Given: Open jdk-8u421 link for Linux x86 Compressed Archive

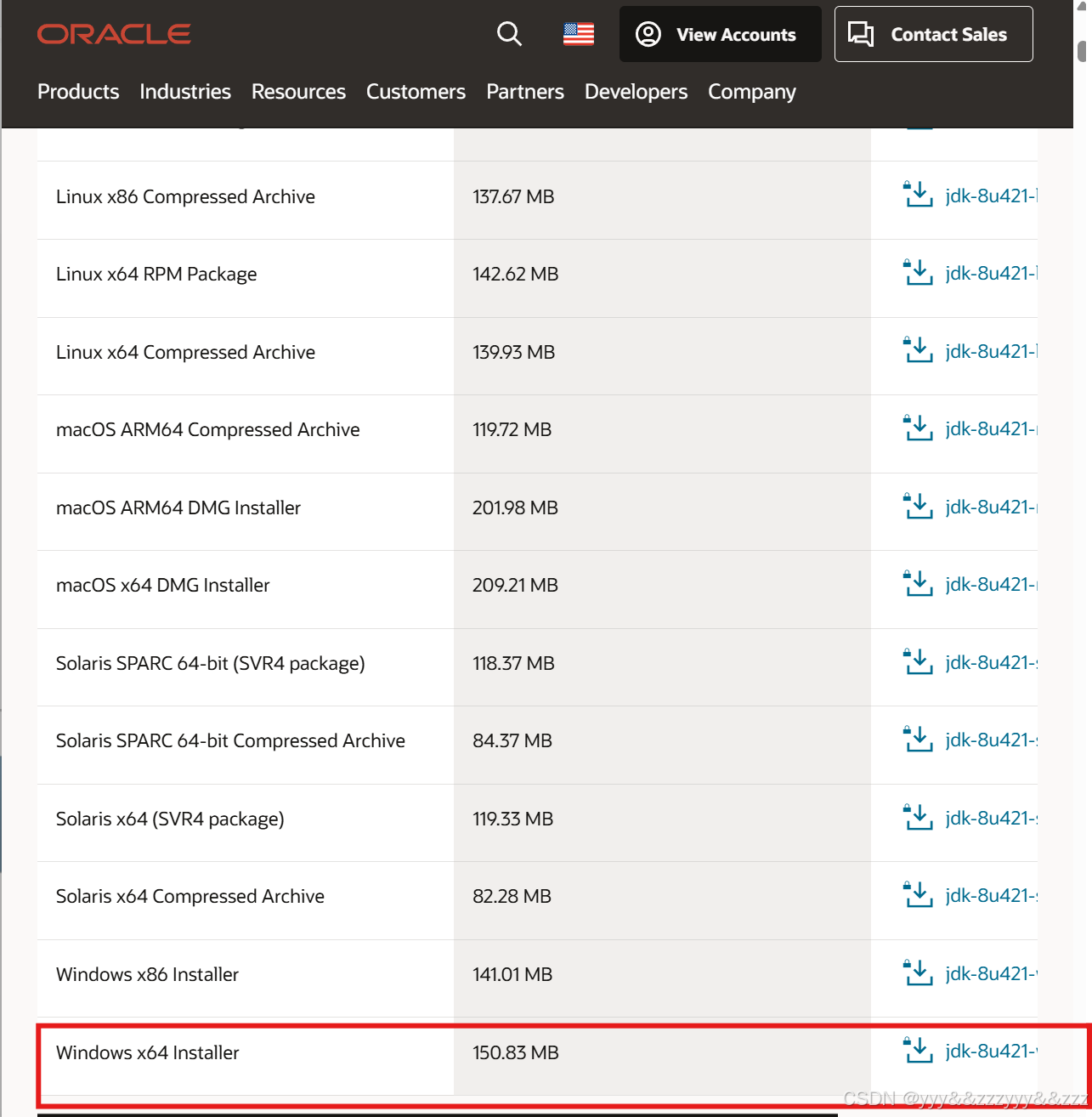Looking at the screenshot, I should (x=992, y=196).
